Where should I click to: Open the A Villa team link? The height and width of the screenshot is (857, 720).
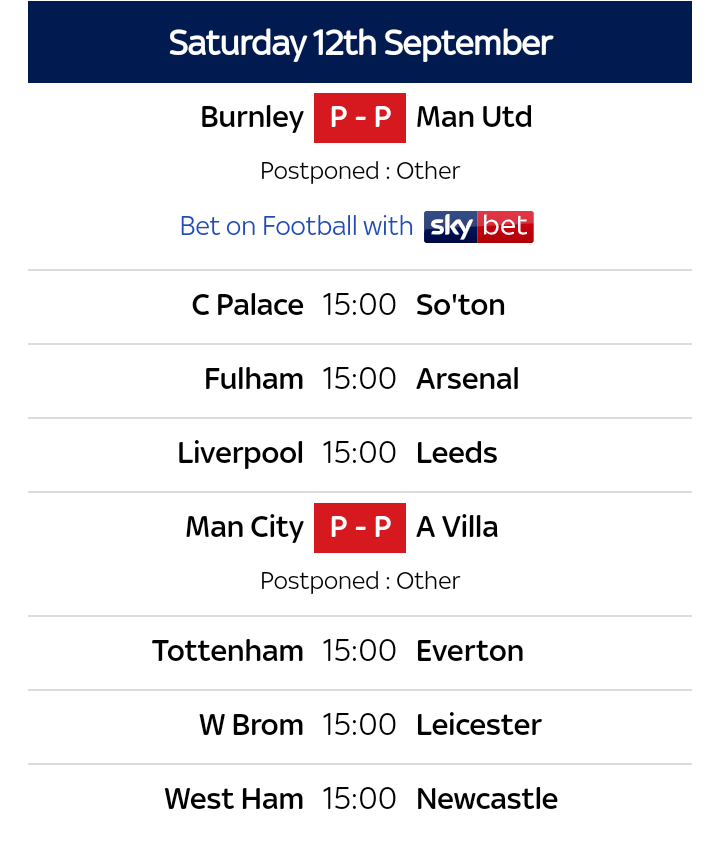[x=457, y=528]
